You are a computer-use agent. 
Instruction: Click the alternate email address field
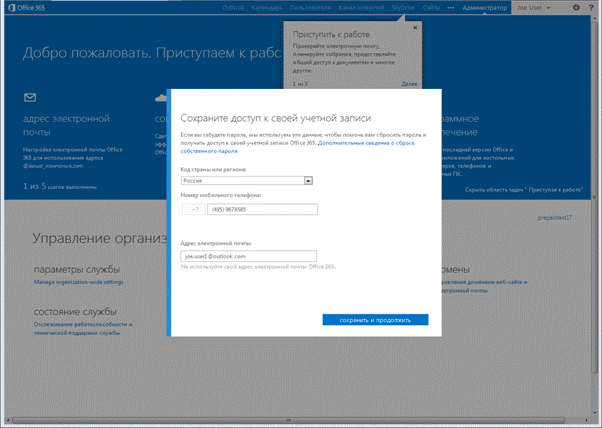(x=249, y=256)
